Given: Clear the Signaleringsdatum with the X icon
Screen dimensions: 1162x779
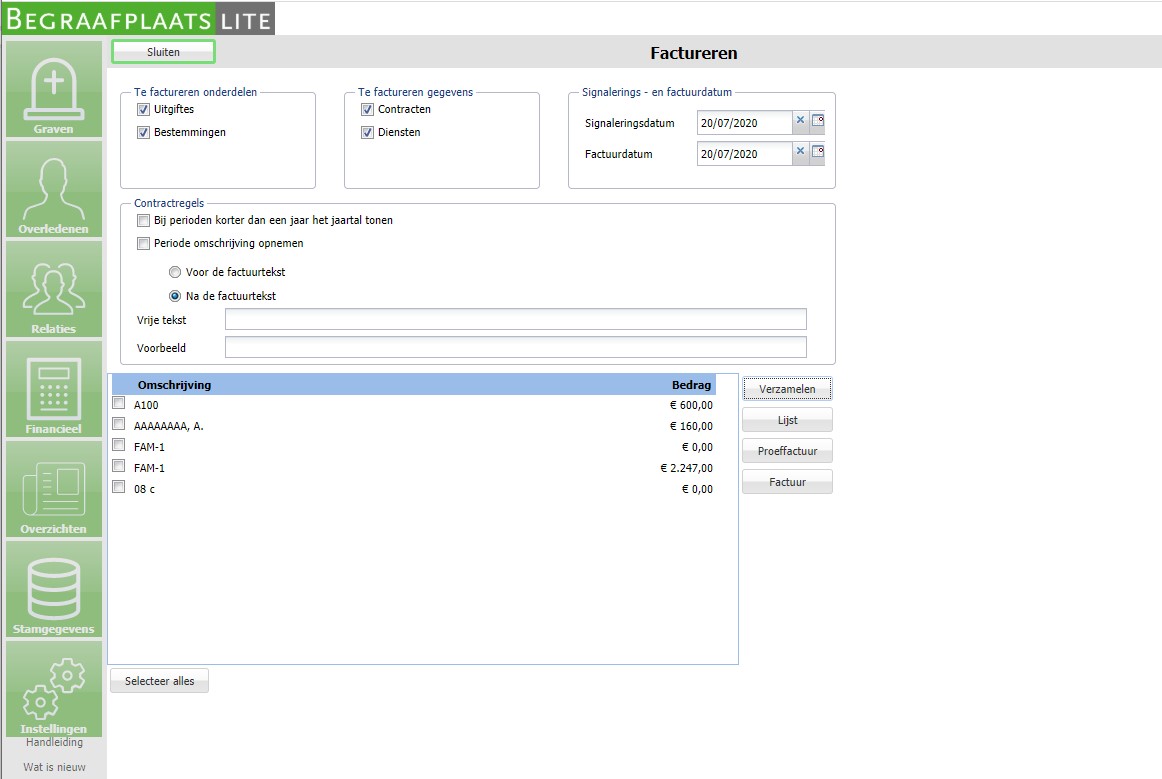Looking at the screenshot, I should (800, 120).
